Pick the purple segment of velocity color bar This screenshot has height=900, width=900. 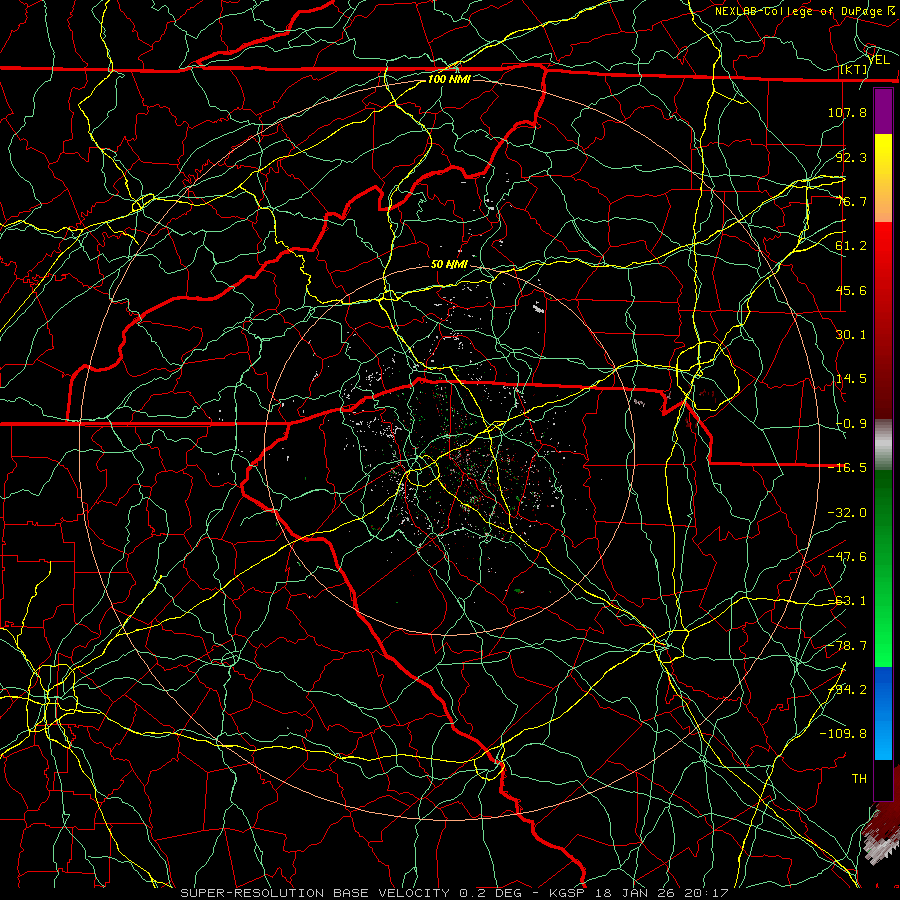pos(883,111)
